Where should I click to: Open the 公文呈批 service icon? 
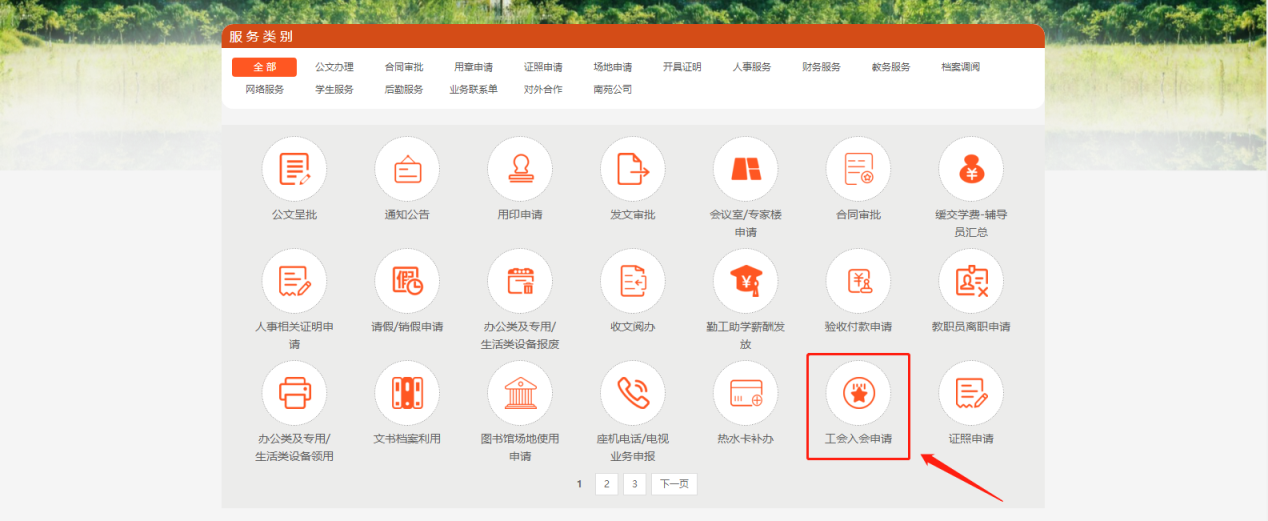click(x=294, y=168)
